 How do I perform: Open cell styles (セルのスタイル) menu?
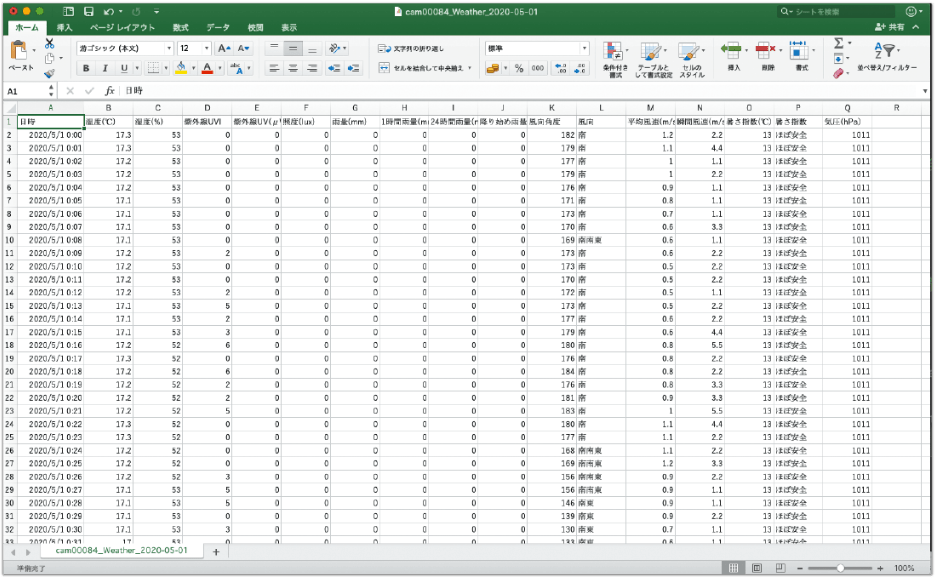click(x=692, y=59)
